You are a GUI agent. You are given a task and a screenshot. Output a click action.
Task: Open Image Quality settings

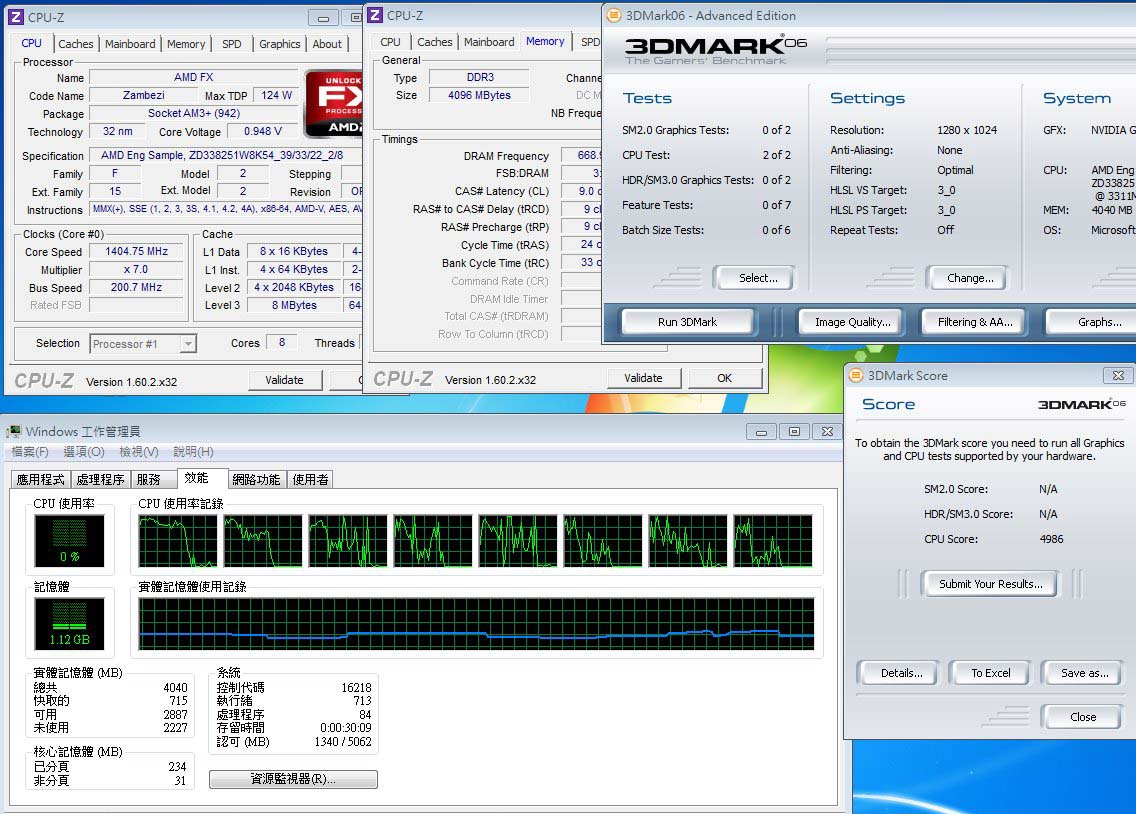pos(852,322)
